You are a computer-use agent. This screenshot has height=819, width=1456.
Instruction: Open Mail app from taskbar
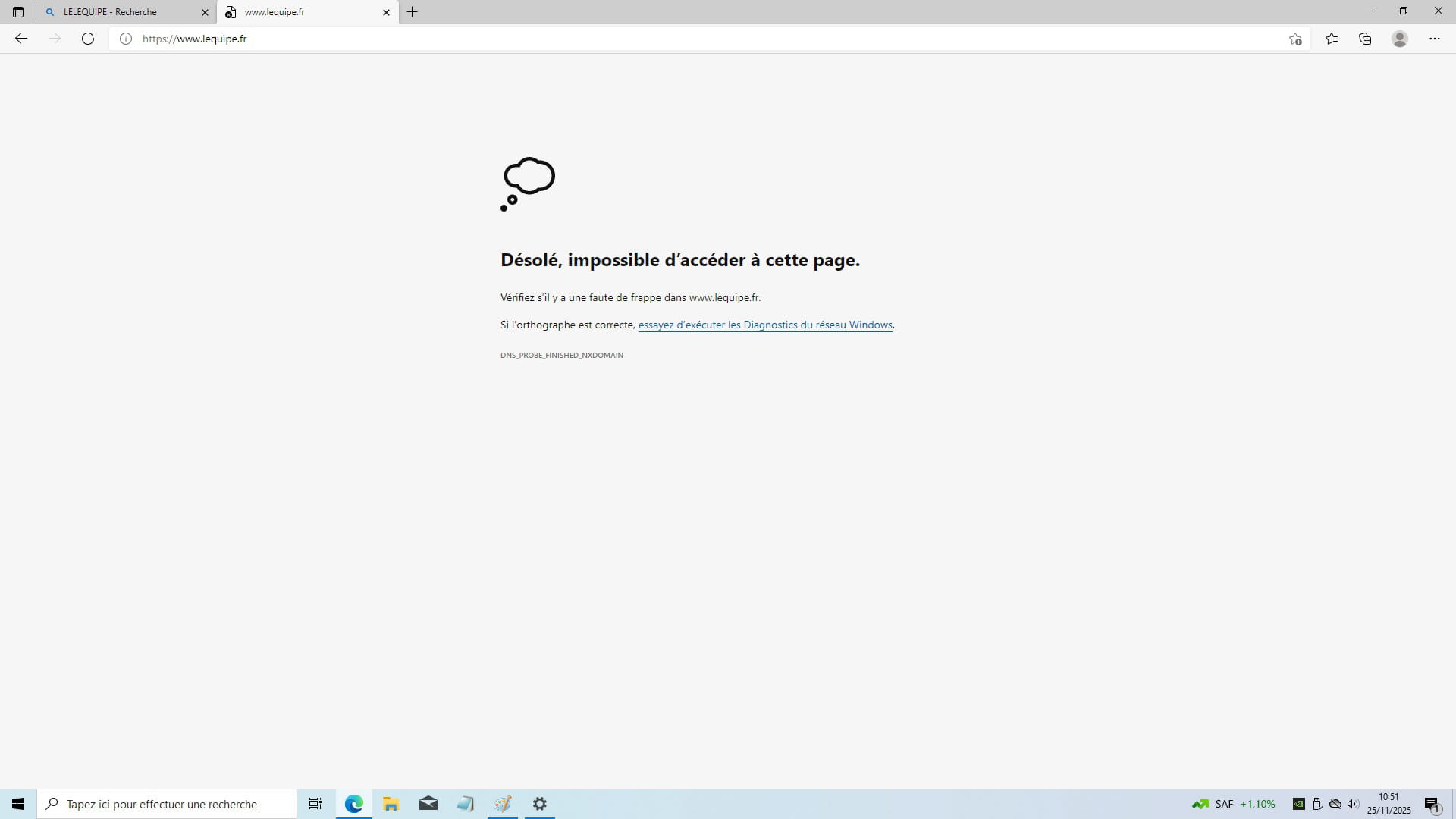(x=428, y=804)
